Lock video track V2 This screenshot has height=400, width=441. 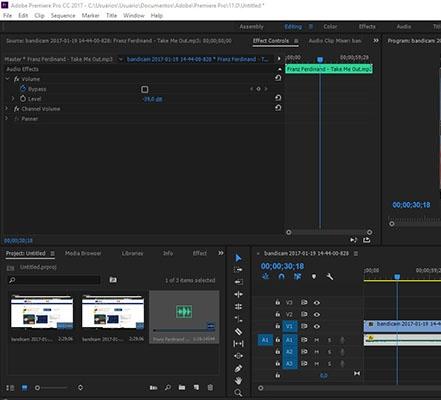(x=277, y=314)
